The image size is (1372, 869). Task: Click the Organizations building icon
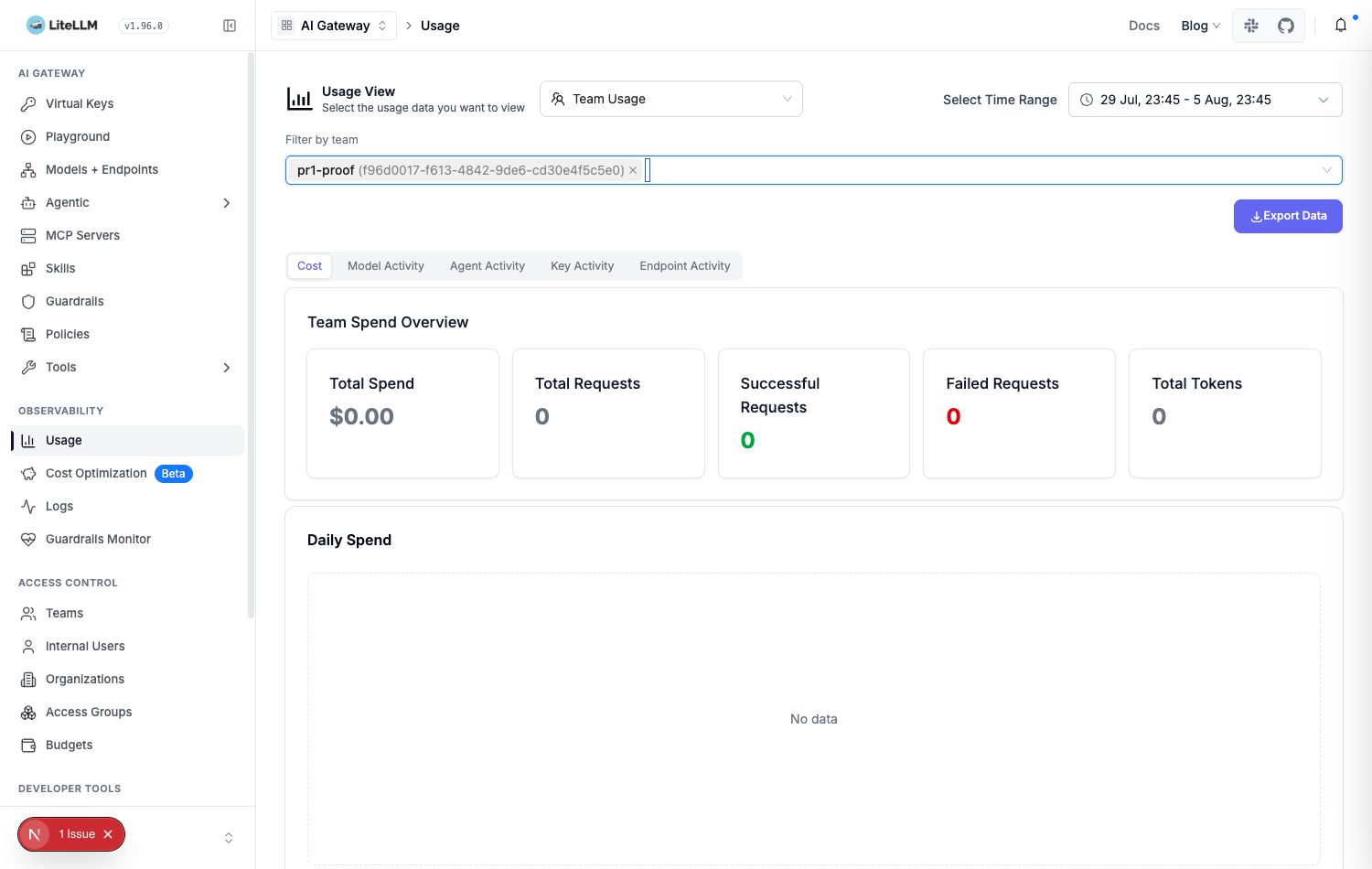[28, 680]
